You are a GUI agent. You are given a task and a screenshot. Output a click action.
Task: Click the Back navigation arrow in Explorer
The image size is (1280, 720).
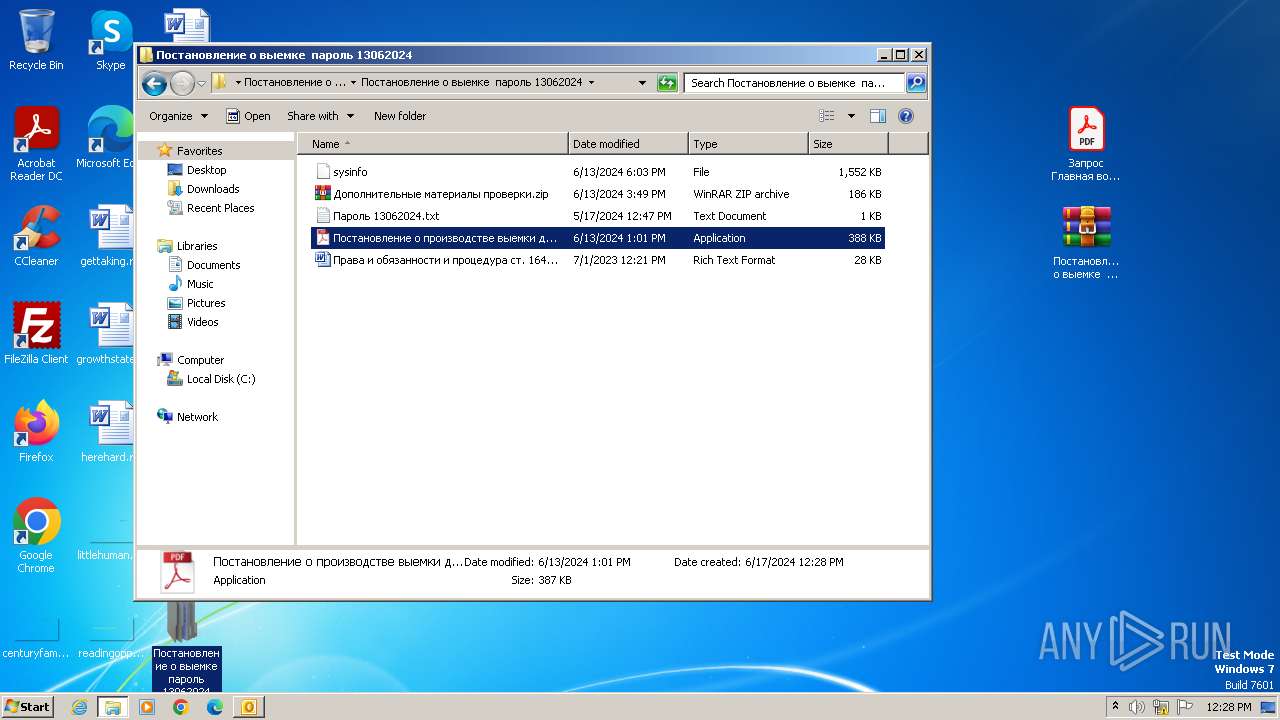pyautogui.click(x=154, y=83)
